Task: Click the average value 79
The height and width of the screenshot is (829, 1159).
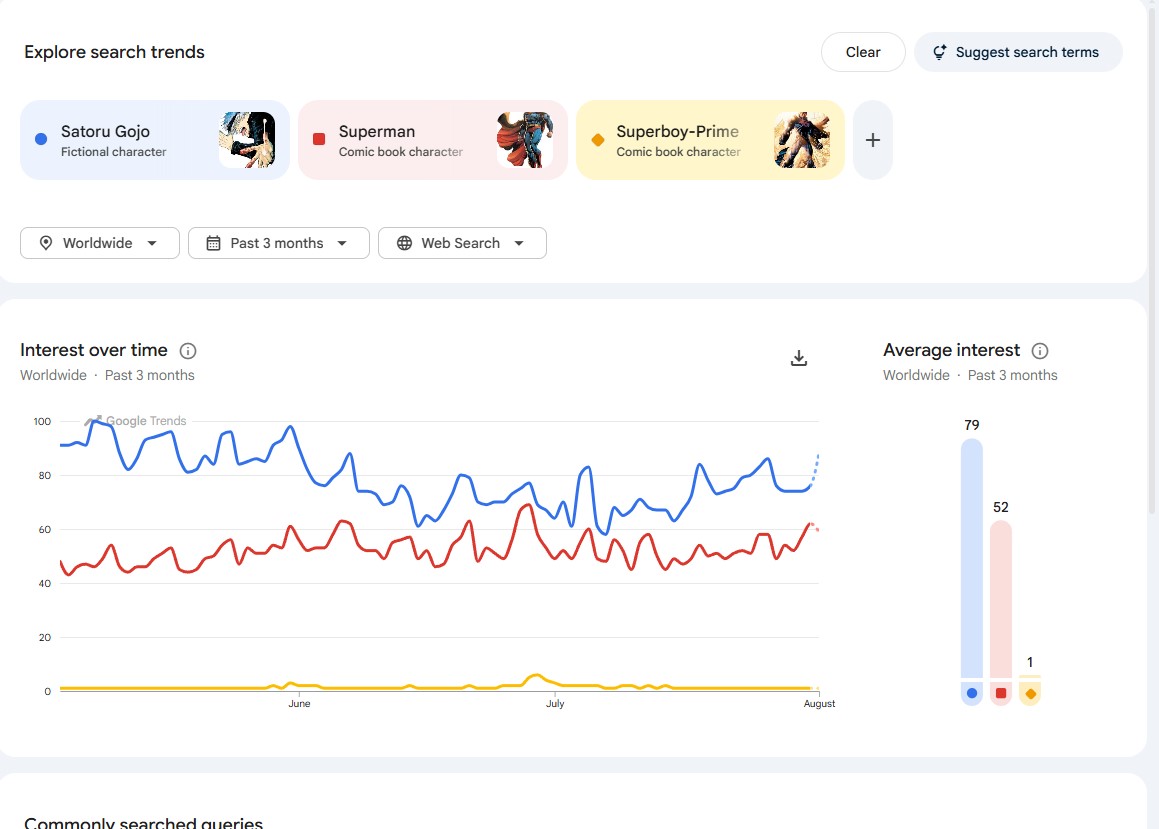Action: (x=972, y=425)
